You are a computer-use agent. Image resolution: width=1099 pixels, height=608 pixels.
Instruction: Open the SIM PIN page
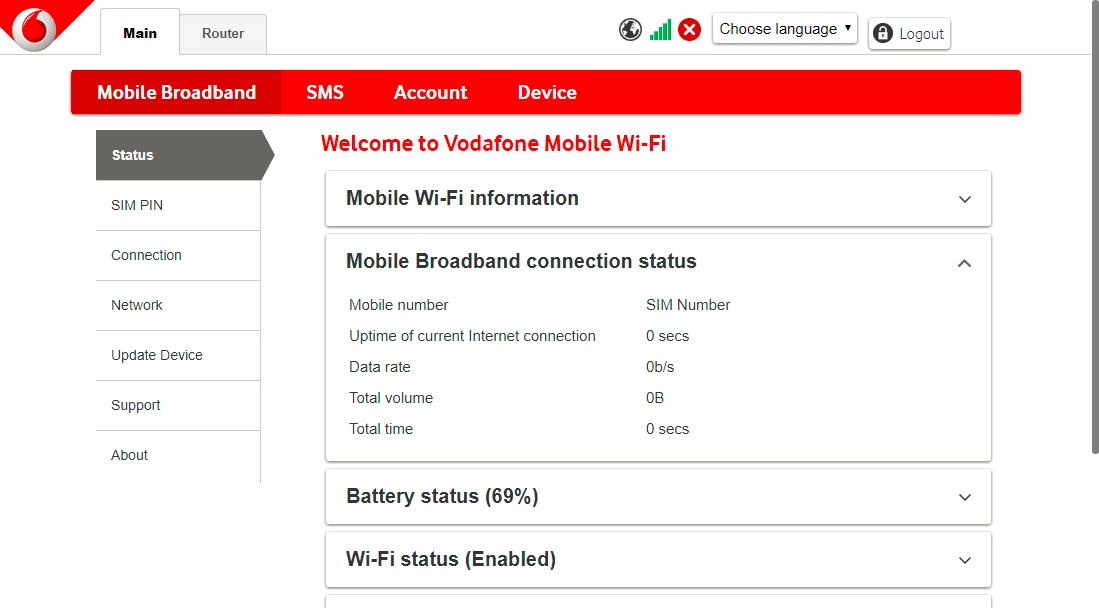(x=137, y=205)
